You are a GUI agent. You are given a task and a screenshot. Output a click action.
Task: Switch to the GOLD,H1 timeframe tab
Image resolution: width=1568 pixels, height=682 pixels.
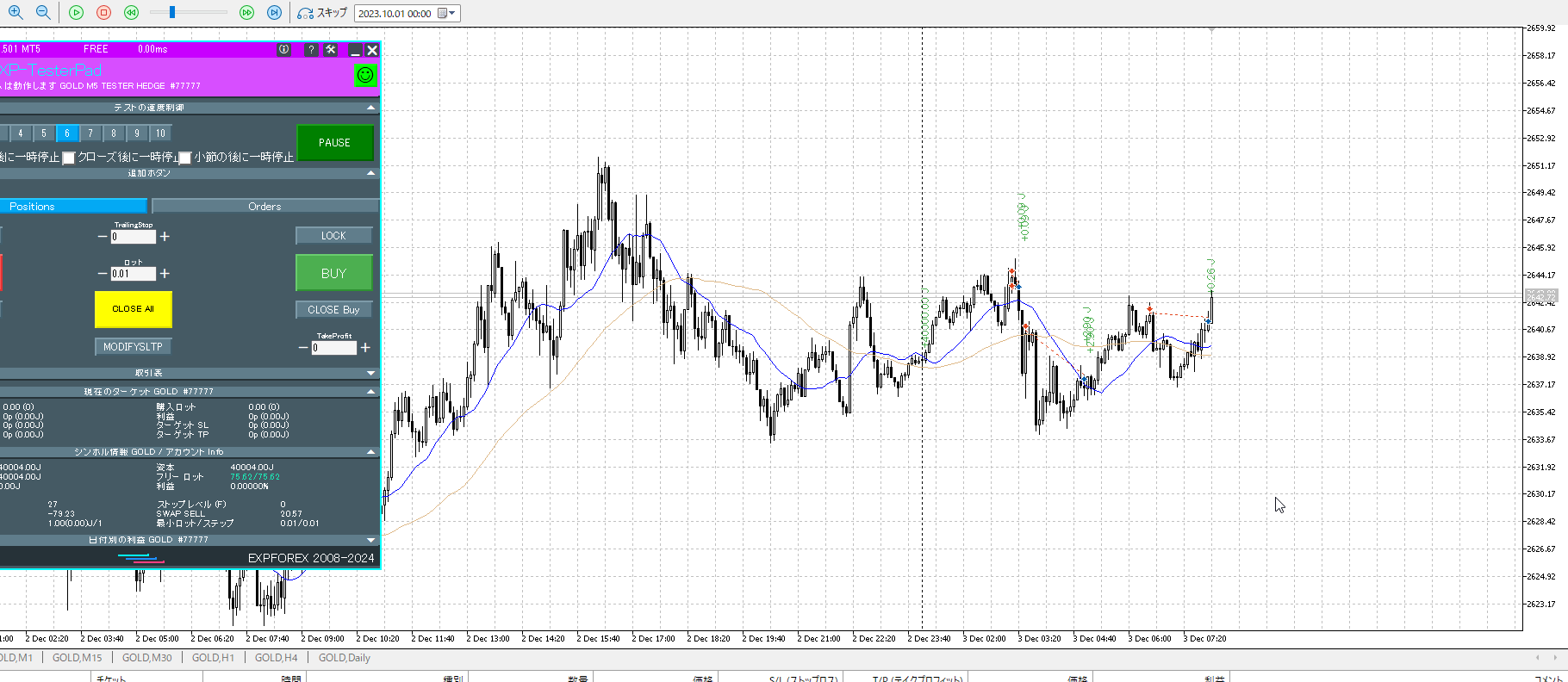click(213, 658)
